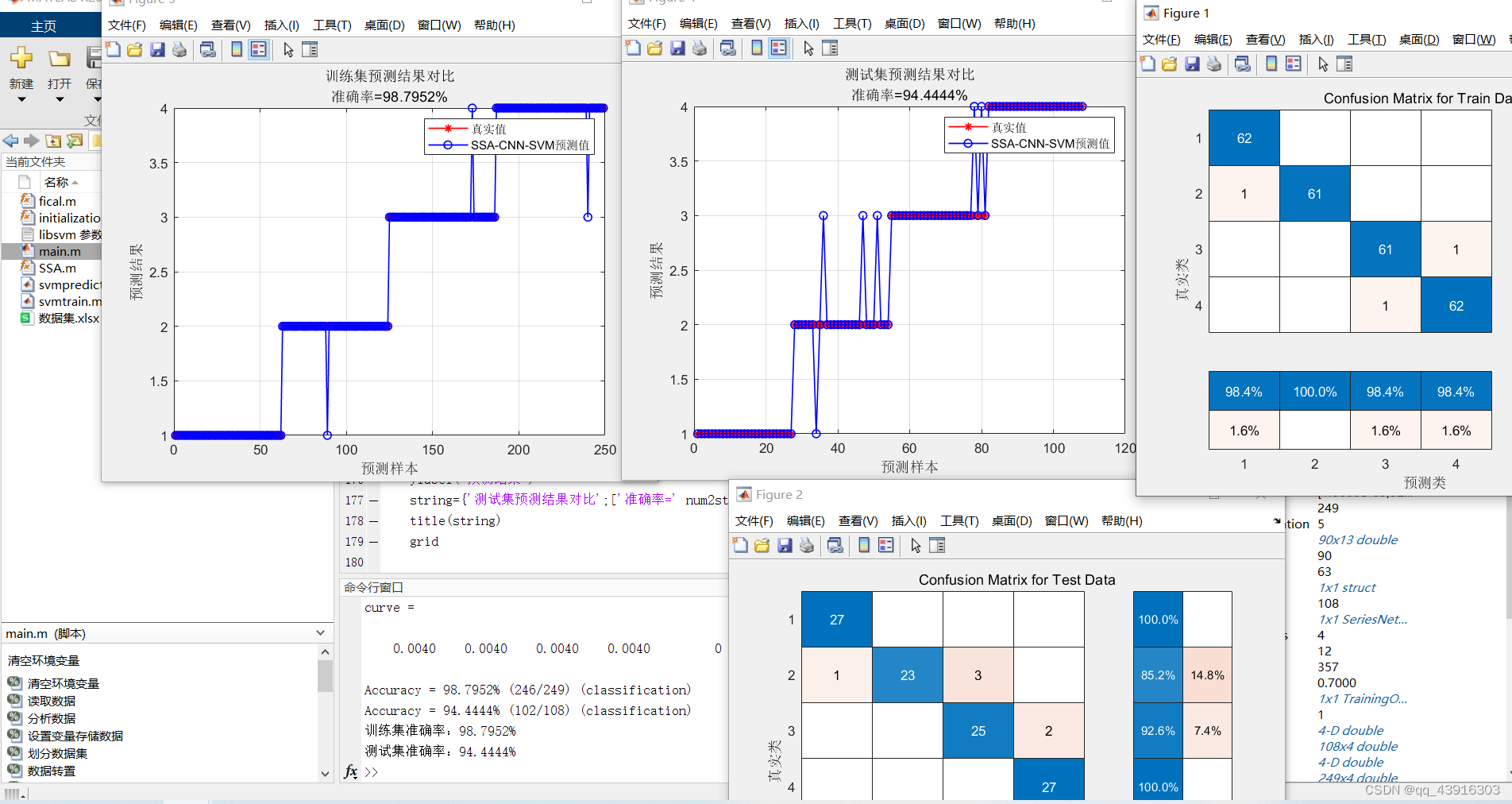Screen dimensions: 1512x804
Task: Click New Figure icon in Figure 1 toolbar
Action: click(1147, 64)
